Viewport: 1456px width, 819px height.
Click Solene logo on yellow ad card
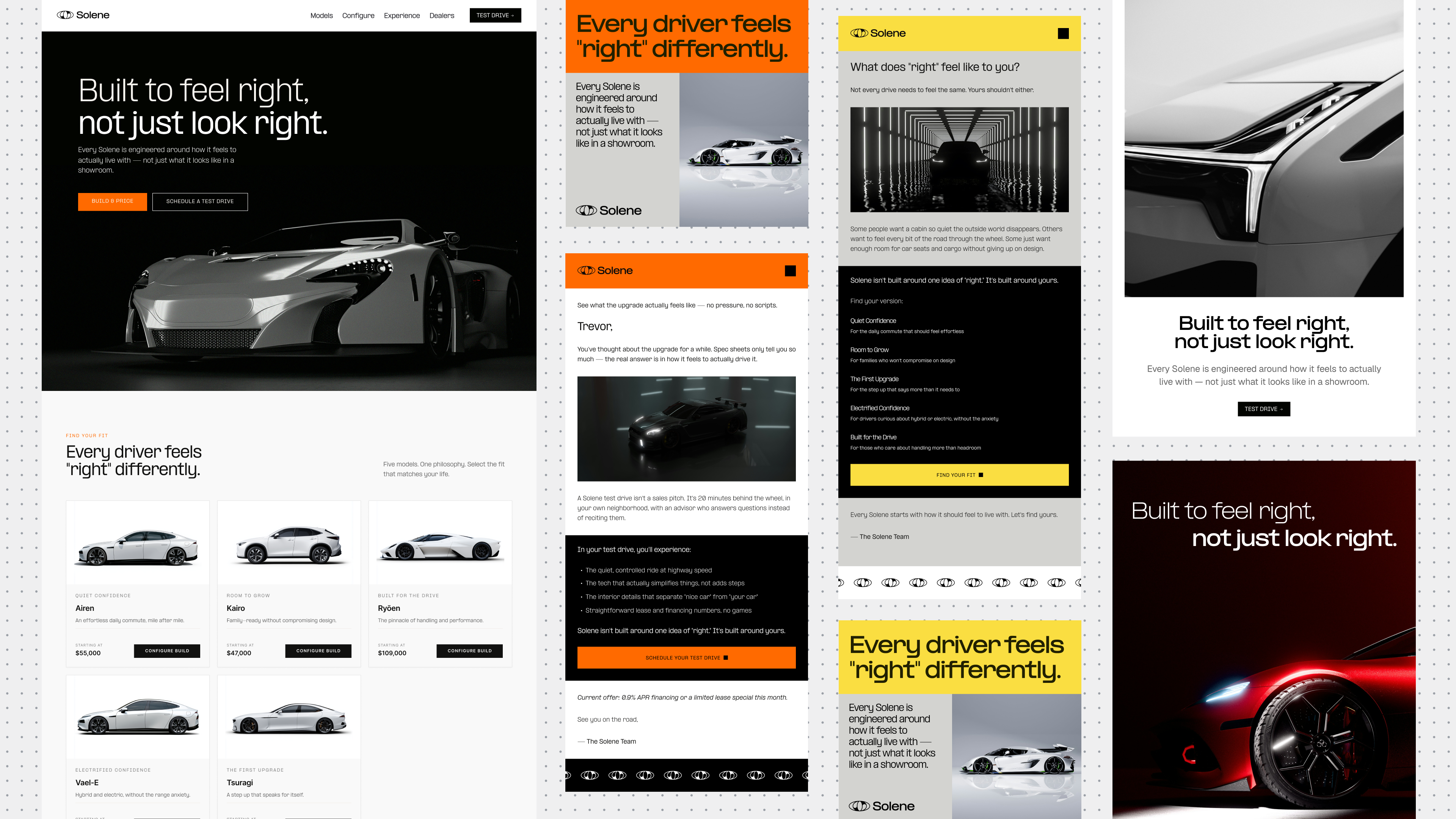point(882,806)
